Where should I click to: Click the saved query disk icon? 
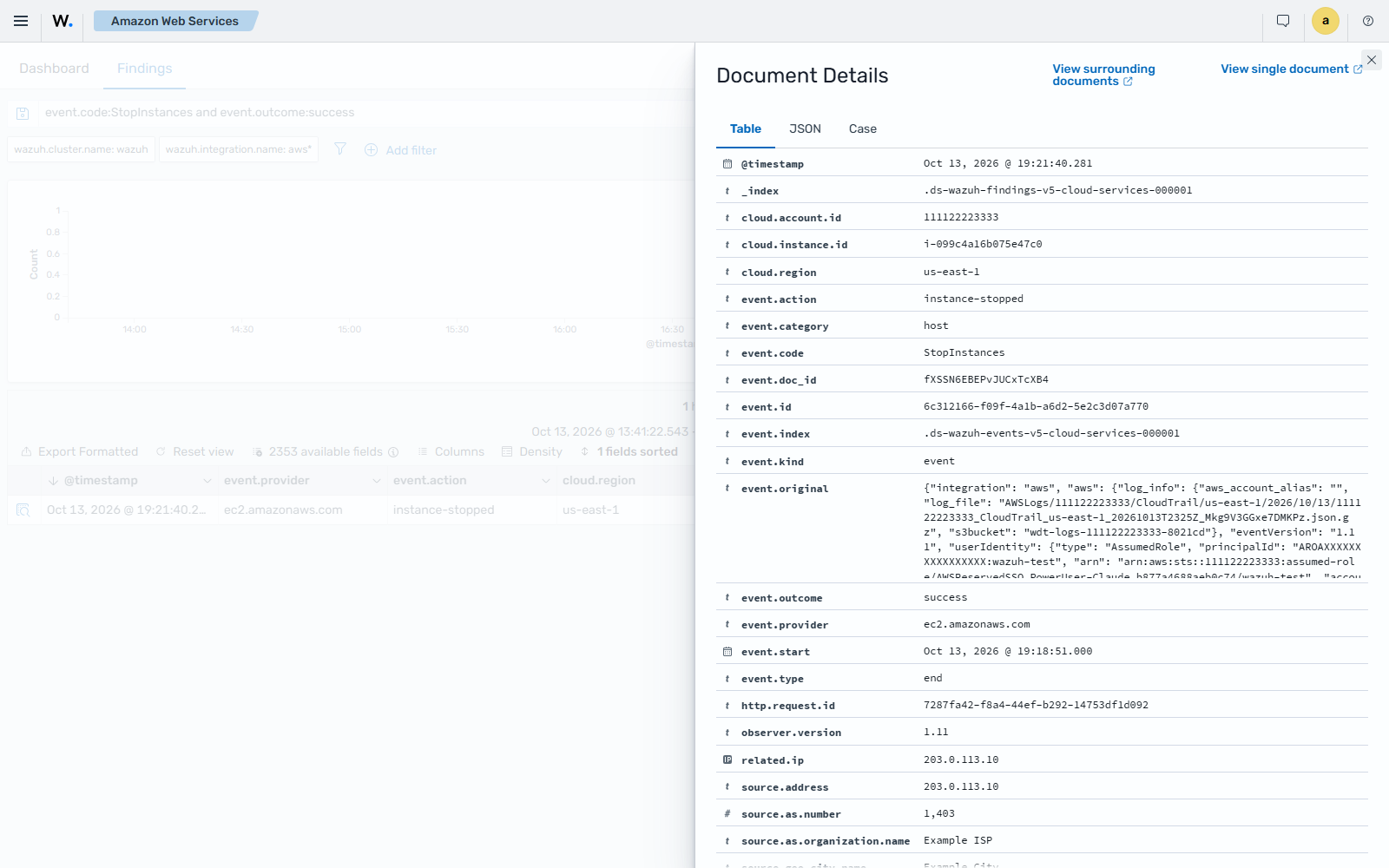(23, 113)
